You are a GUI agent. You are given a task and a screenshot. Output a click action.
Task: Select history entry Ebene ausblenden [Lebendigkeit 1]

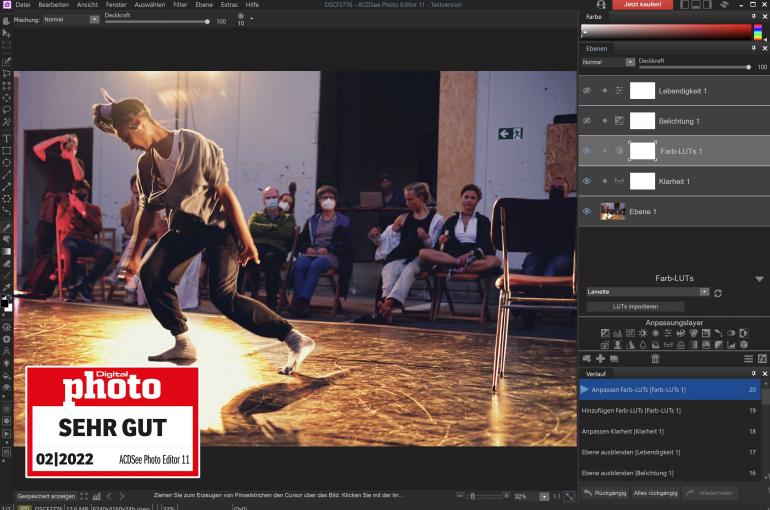670,452
